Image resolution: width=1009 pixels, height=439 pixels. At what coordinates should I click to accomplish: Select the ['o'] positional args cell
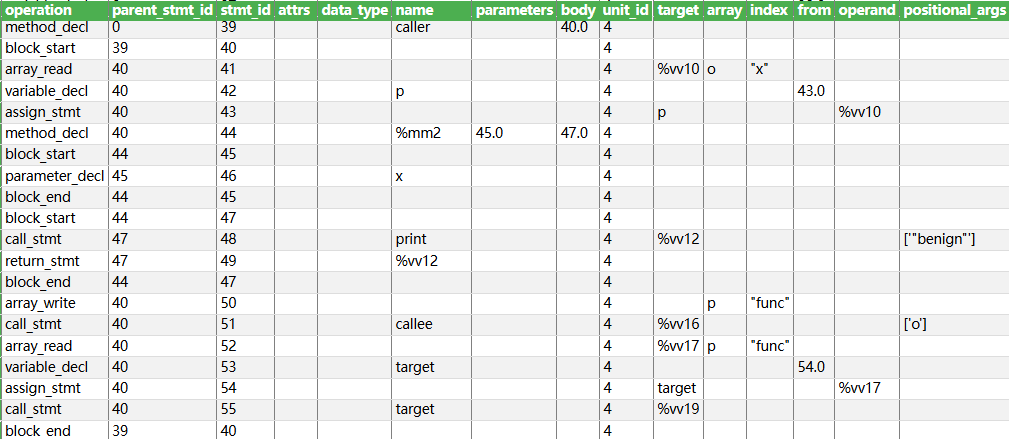pyautogui.click(x=954, y=324)
